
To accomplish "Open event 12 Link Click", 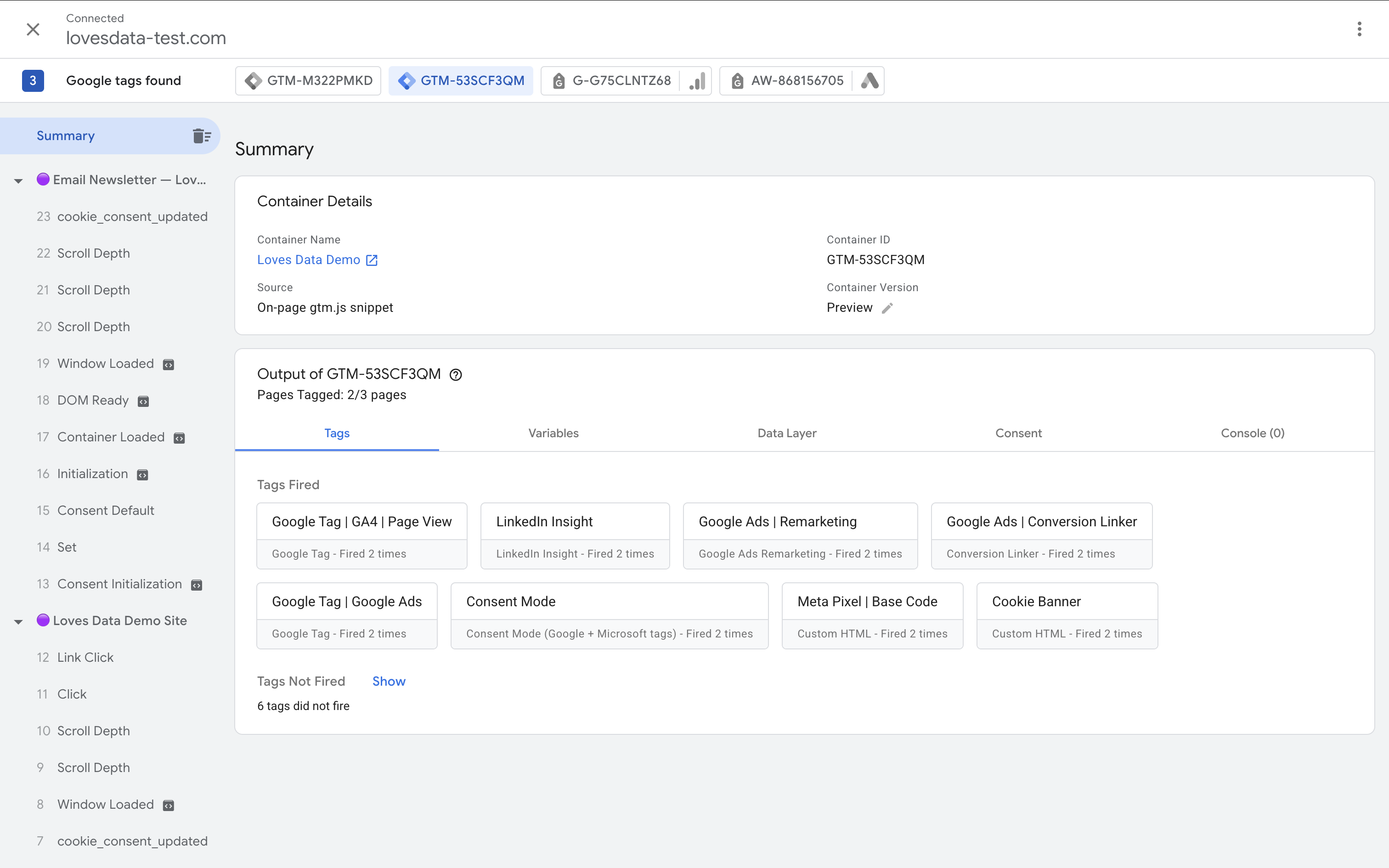I will click(x=75, y=657).
